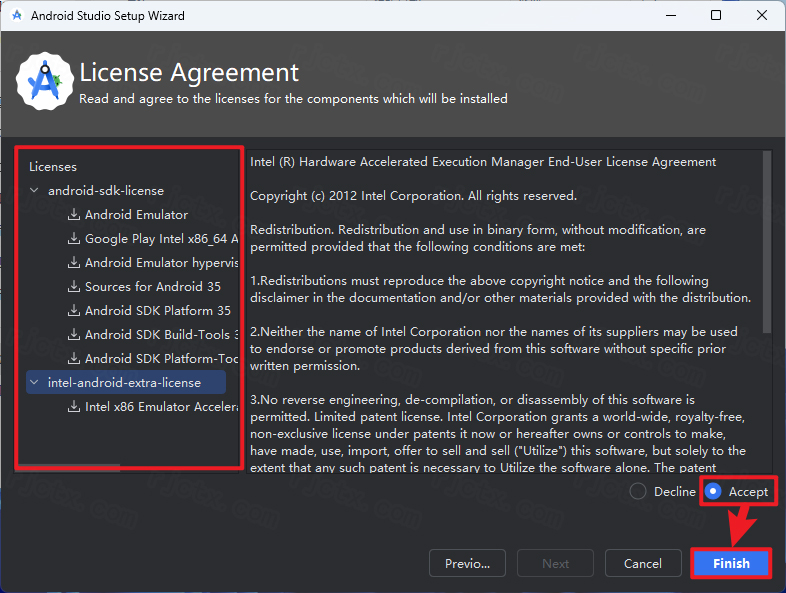Select Android Emulator hypervisor entry
Screen dimensions: 786x593
161,263
